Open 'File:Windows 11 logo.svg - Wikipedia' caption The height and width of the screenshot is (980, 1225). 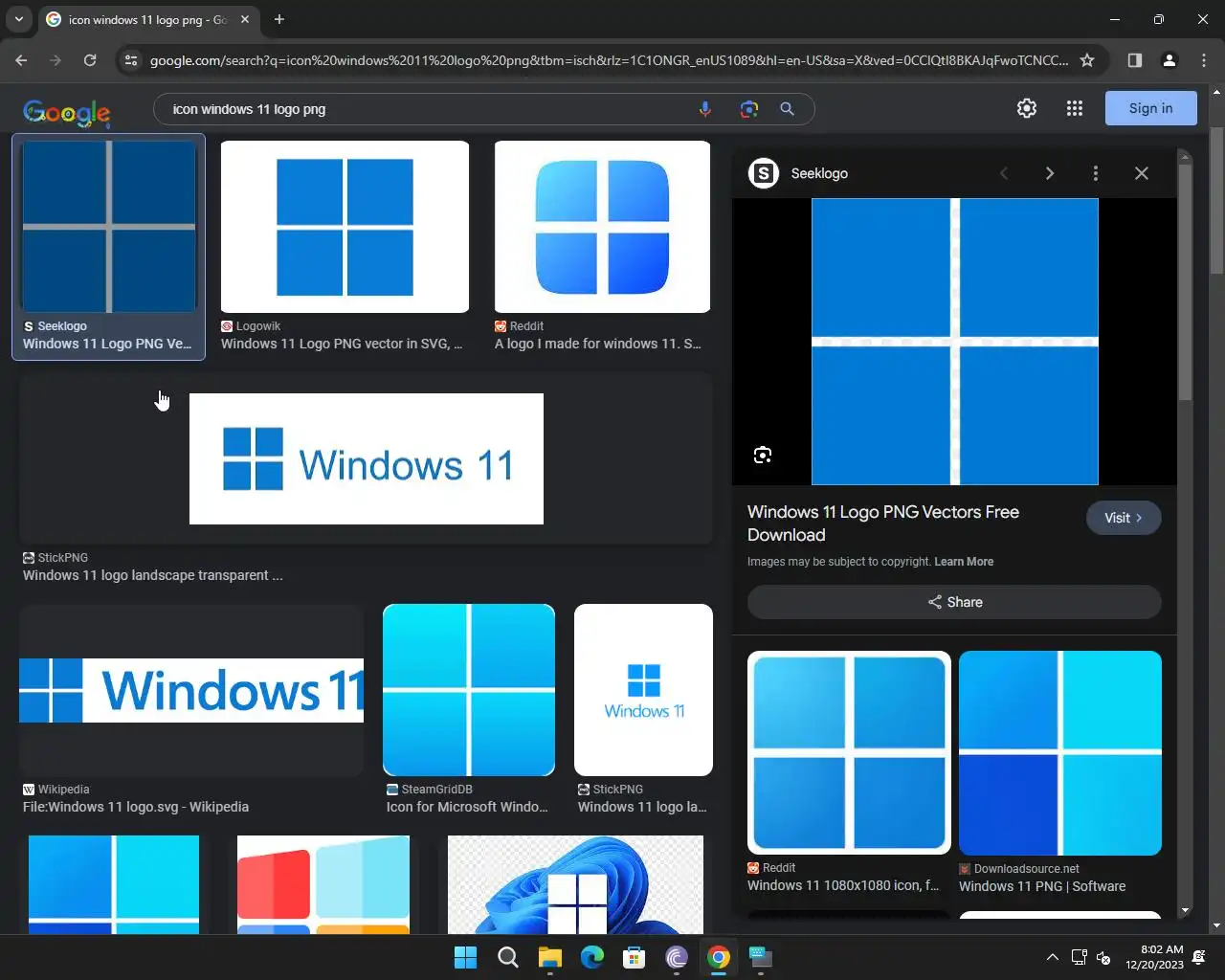(x=136, y=807)
